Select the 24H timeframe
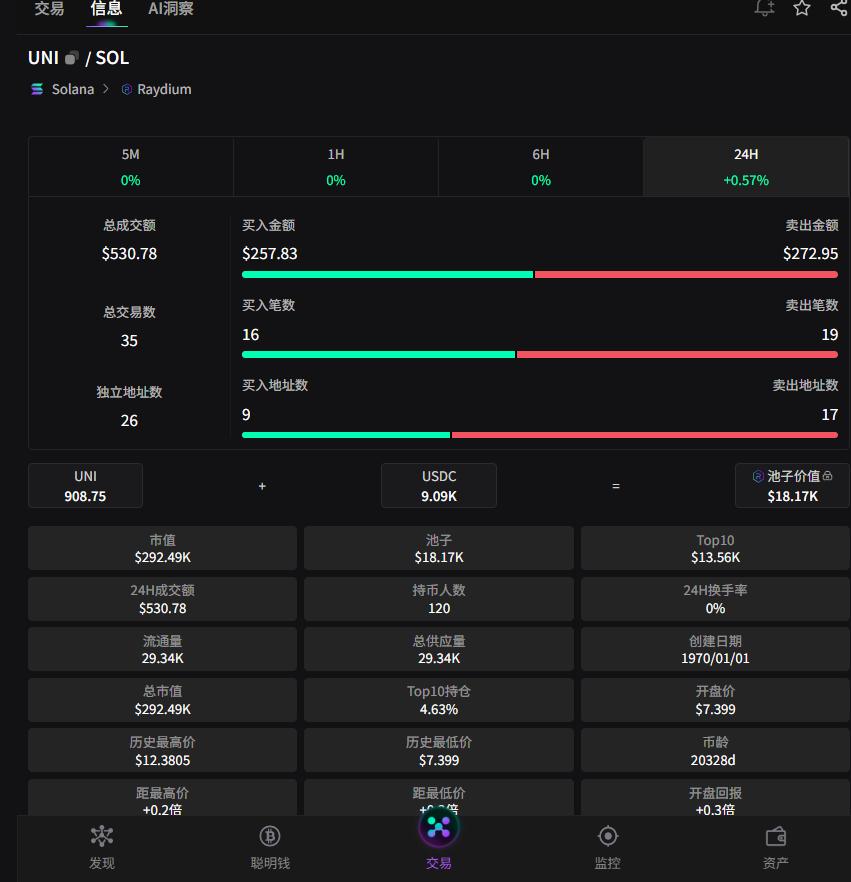The height and width of the screenshot is (882, 851). tap(746, 166)
